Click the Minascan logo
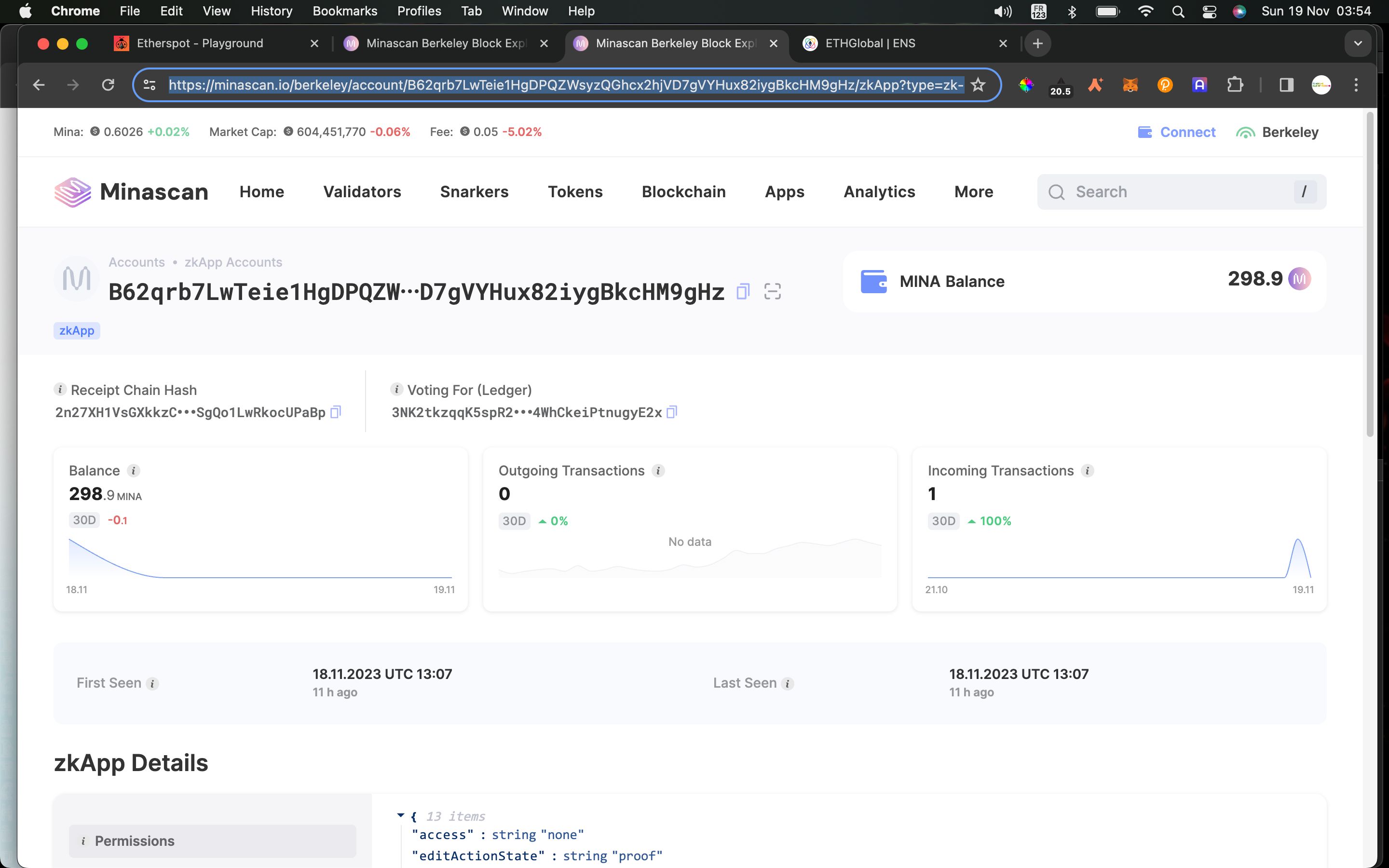1389x868 pixels. coord(131,192)
